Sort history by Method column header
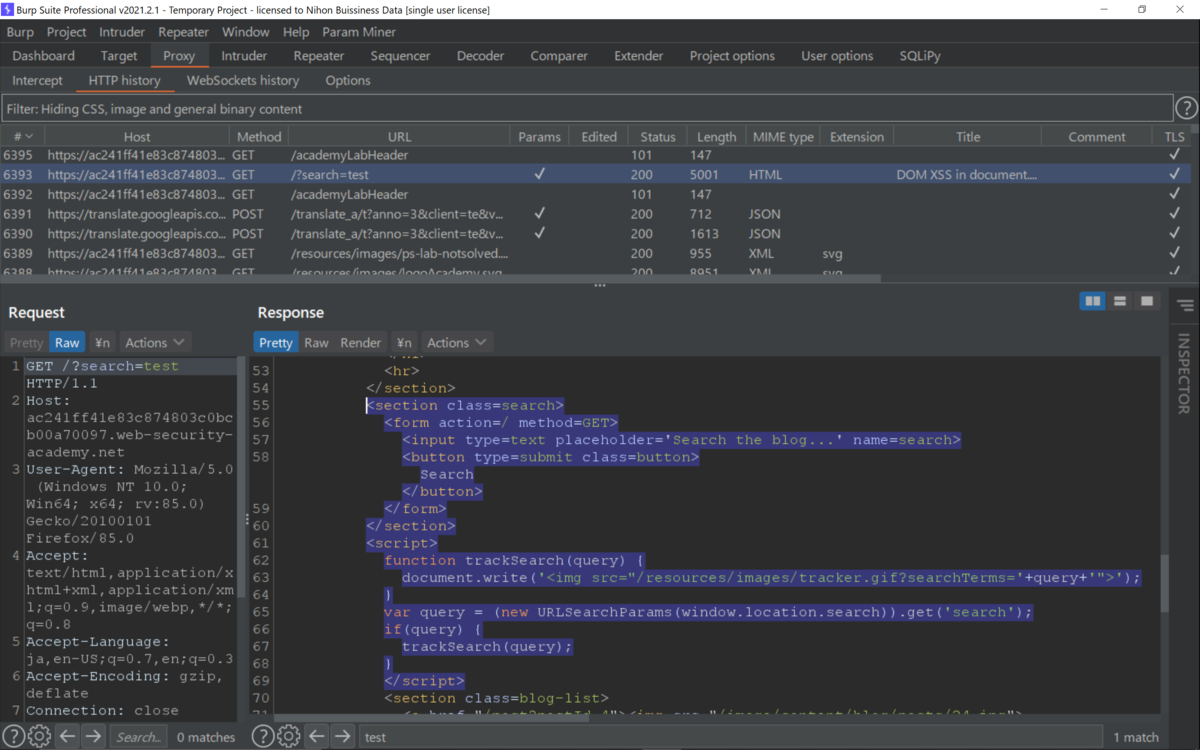Viewport: 1200px width, 750px height. point(258,136)
